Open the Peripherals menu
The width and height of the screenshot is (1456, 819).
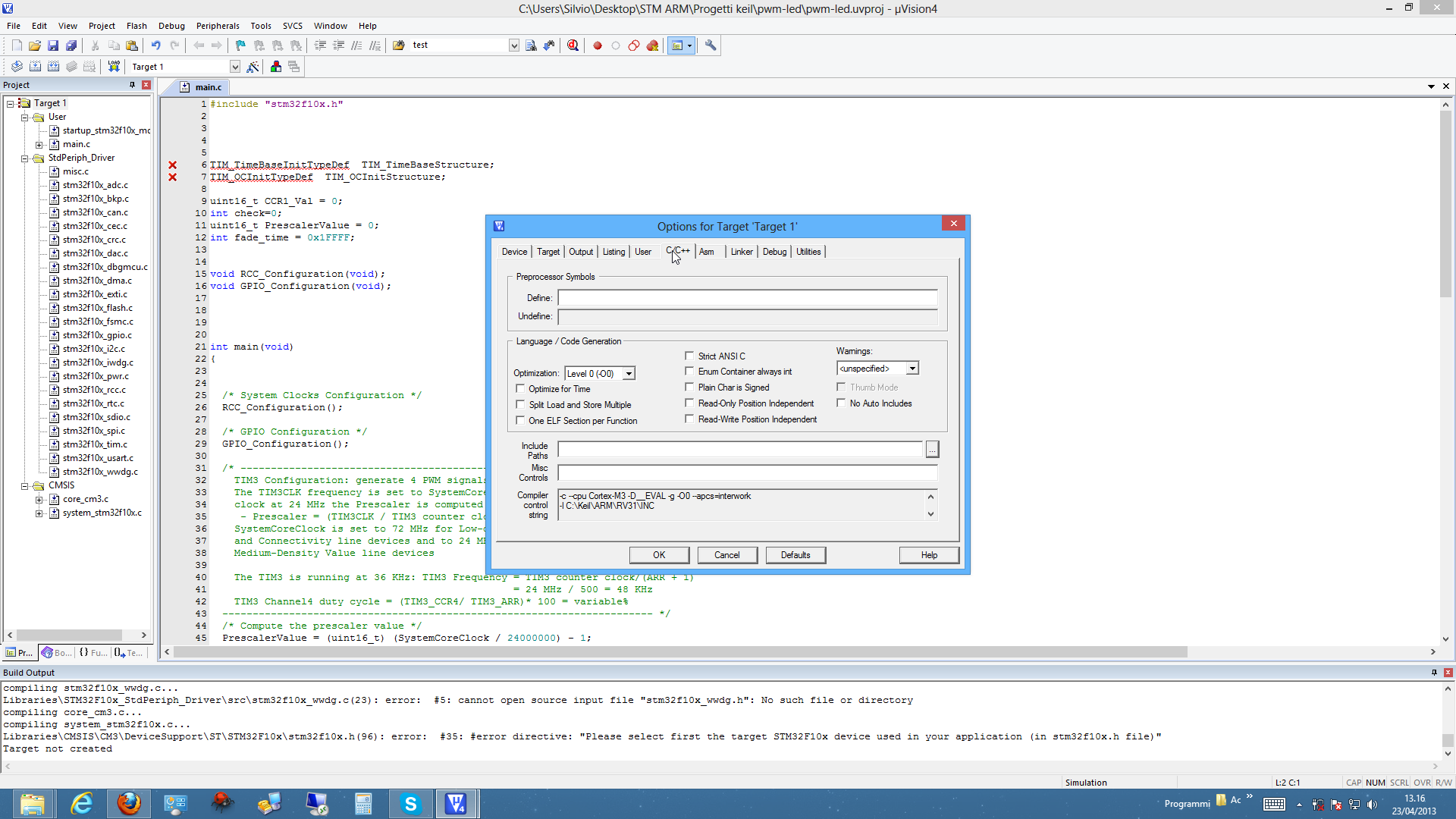(x=218, y=26)
